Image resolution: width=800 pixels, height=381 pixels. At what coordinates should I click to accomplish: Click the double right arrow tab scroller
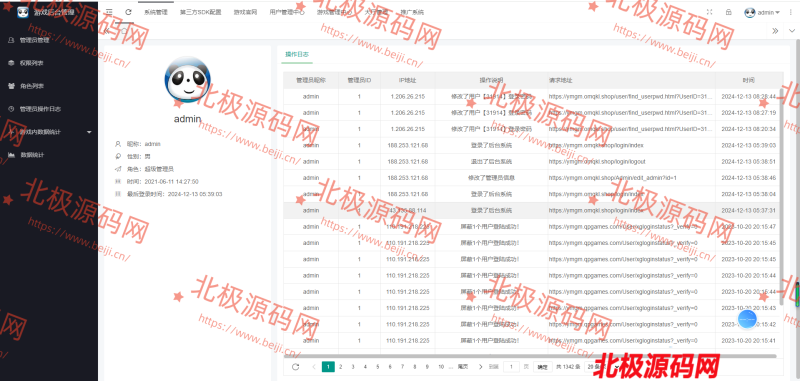[x=775, y=31]
